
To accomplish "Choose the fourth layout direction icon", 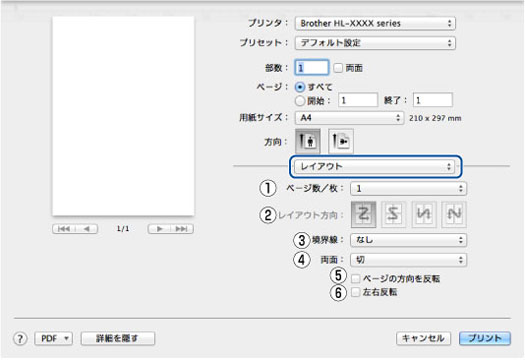I will click(x=454, y=214).
